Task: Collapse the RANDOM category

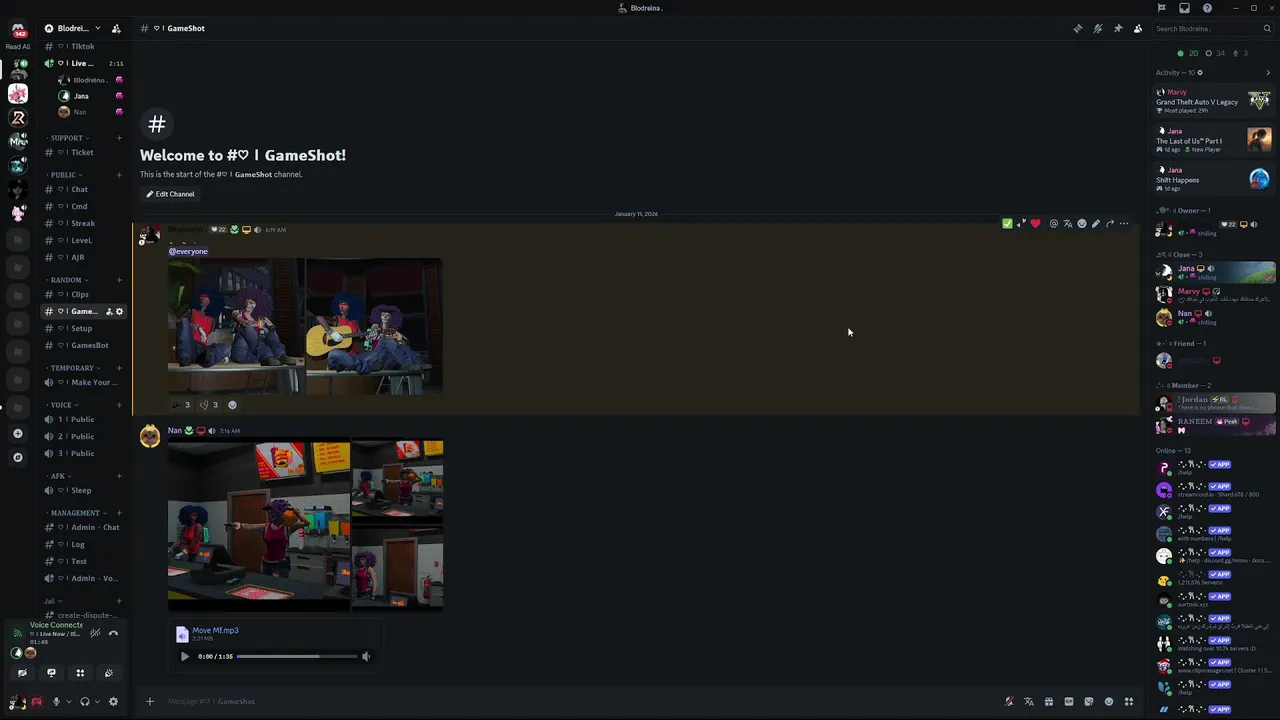Action: coord(67,280)
